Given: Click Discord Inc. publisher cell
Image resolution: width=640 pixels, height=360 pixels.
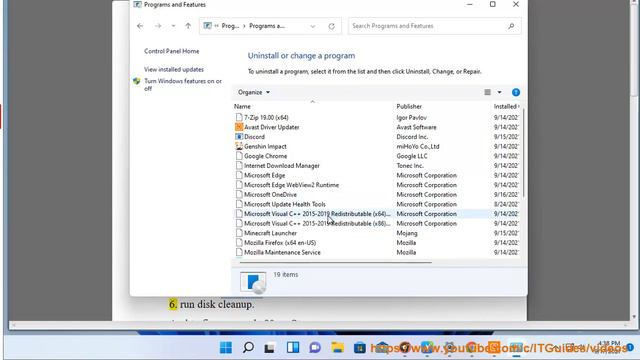Looking at the screenshot, I should 412,137.
